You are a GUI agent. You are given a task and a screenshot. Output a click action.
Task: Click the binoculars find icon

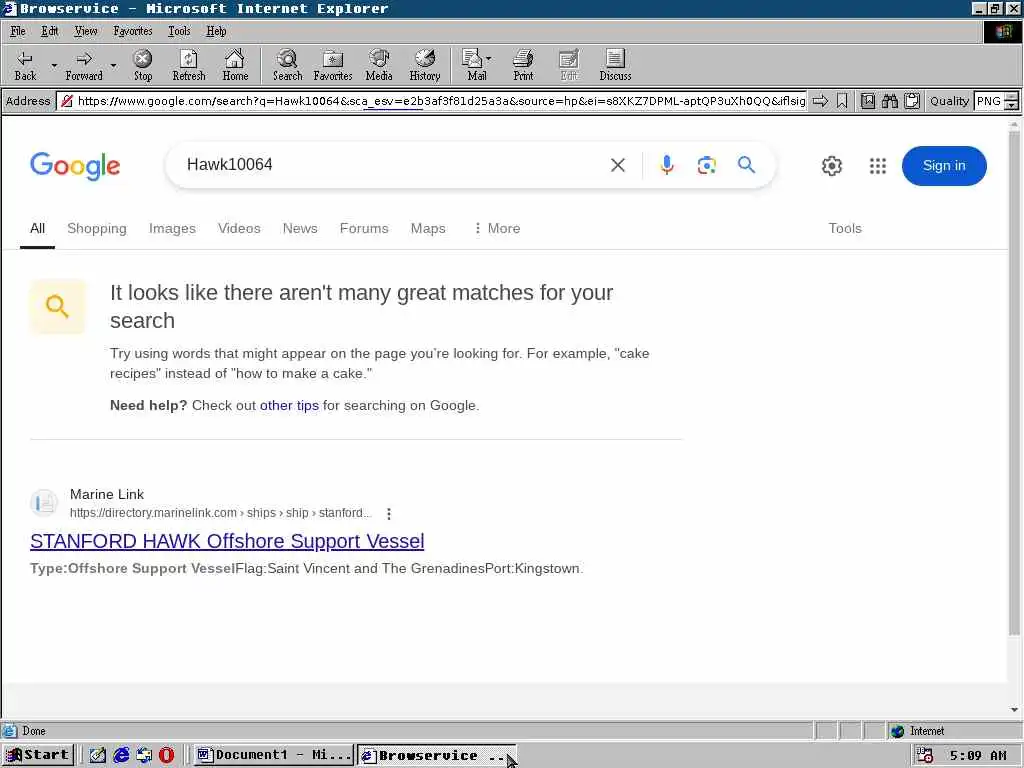(890, 101)
